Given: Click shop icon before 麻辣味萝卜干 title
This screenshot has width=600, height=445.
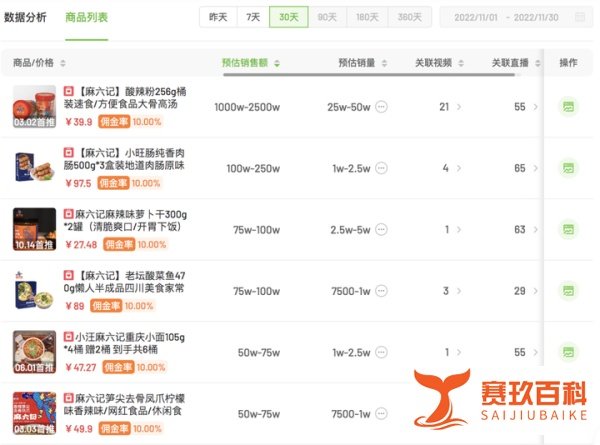Looking at the screenshot, I should tap(68, 214).
